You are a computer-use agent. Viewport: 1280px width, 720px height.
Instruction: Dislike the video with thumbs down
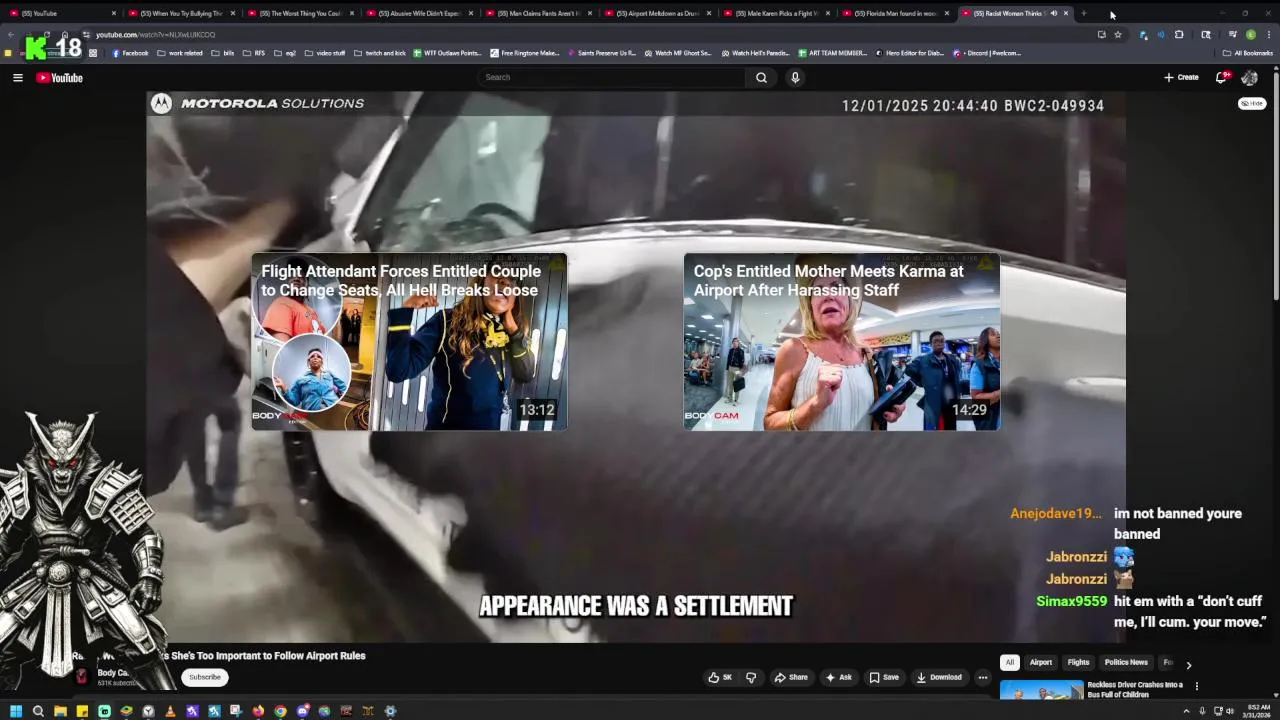click(751, 677)
